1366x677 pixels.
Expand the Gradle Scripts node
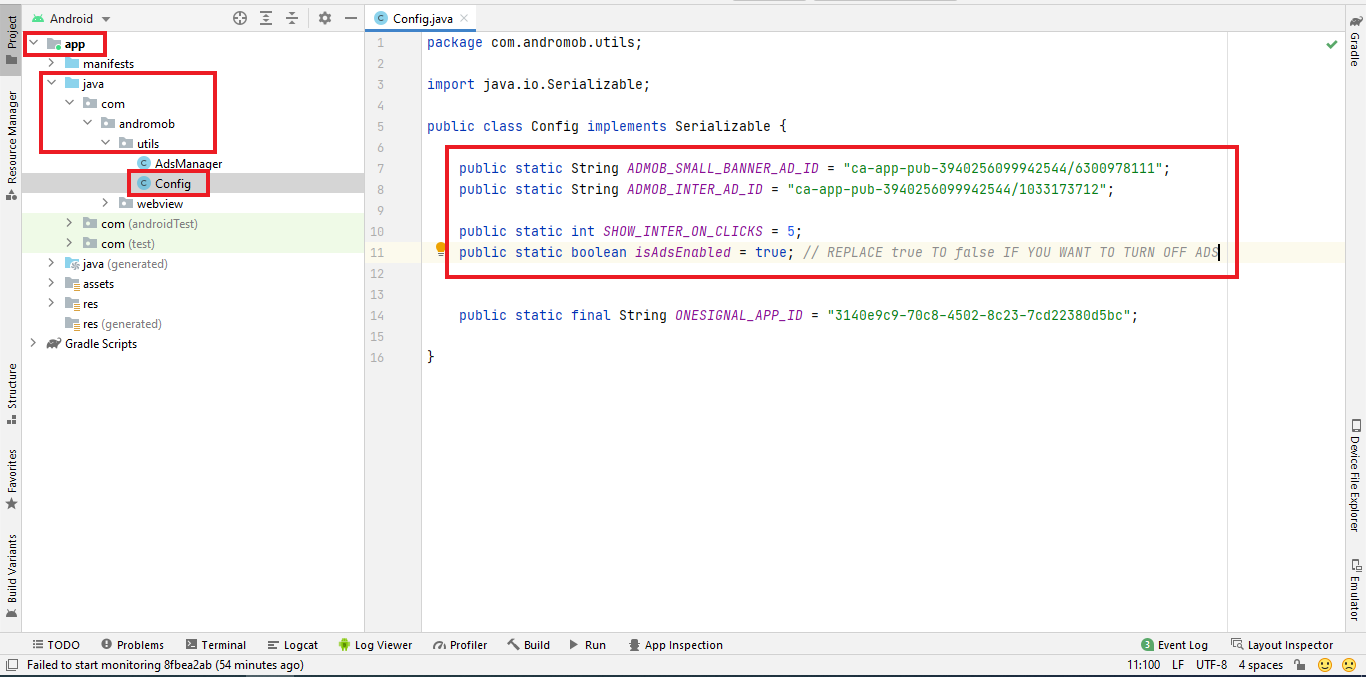[33, 344]
